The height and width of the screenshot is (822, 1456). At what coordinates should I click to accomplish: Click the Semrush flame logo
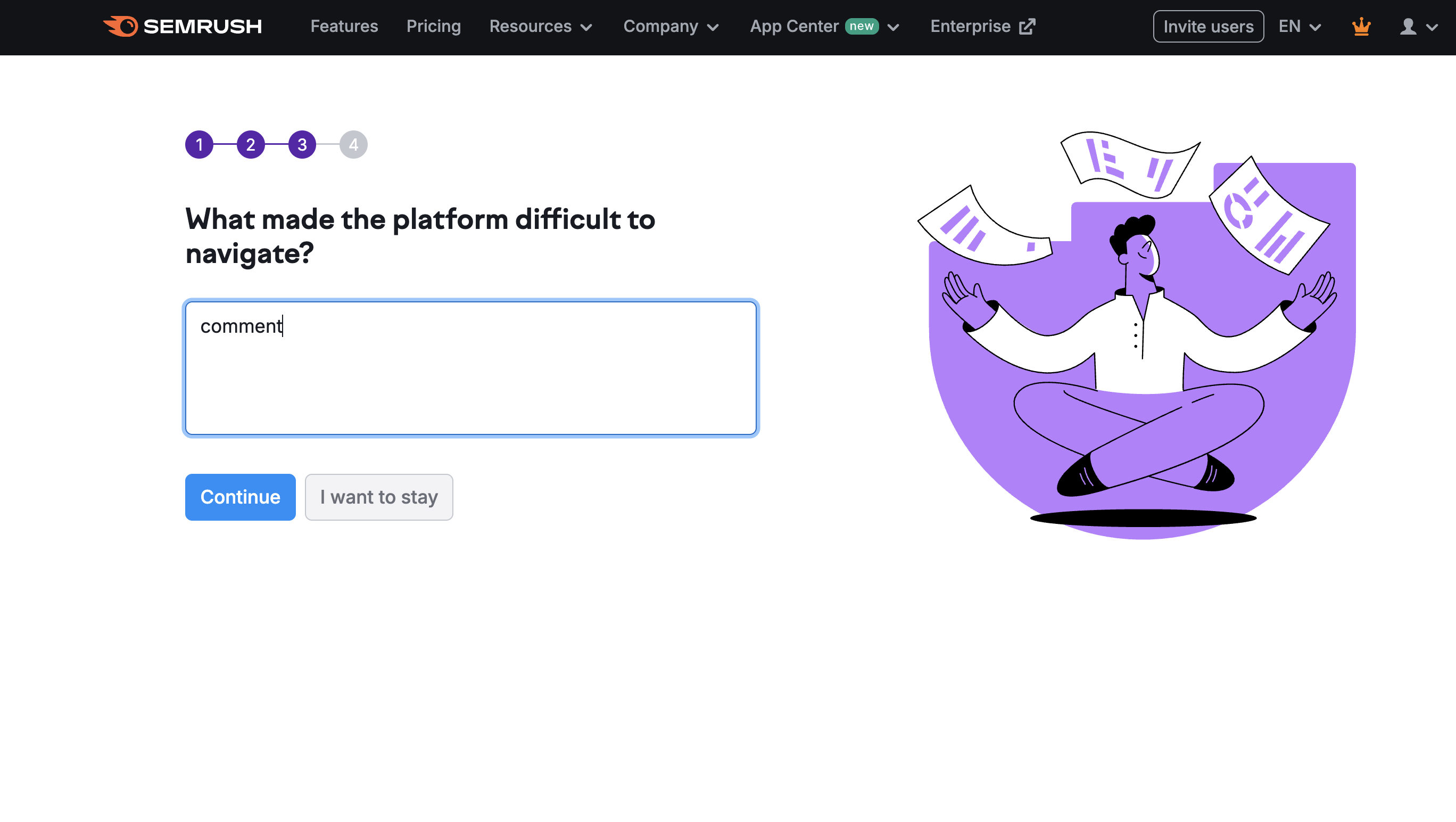pos(121,26)
